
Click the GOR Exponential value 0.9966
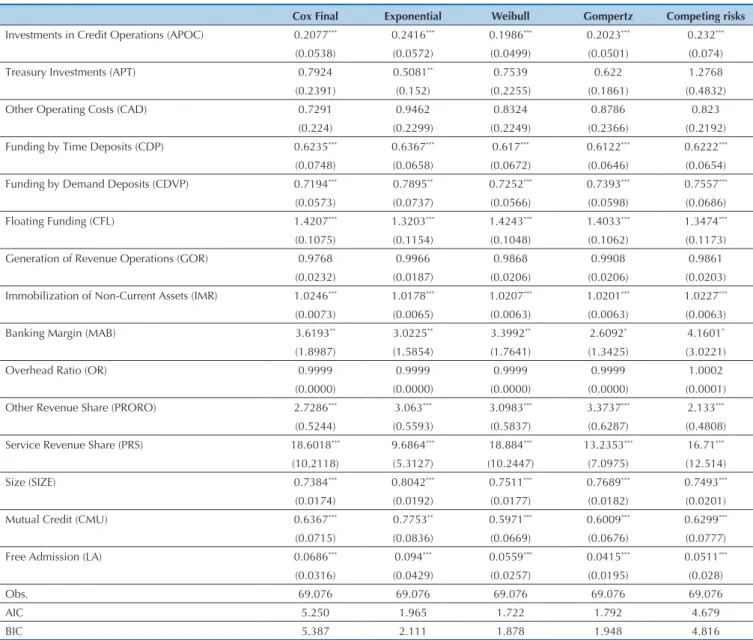pos(413,259)
